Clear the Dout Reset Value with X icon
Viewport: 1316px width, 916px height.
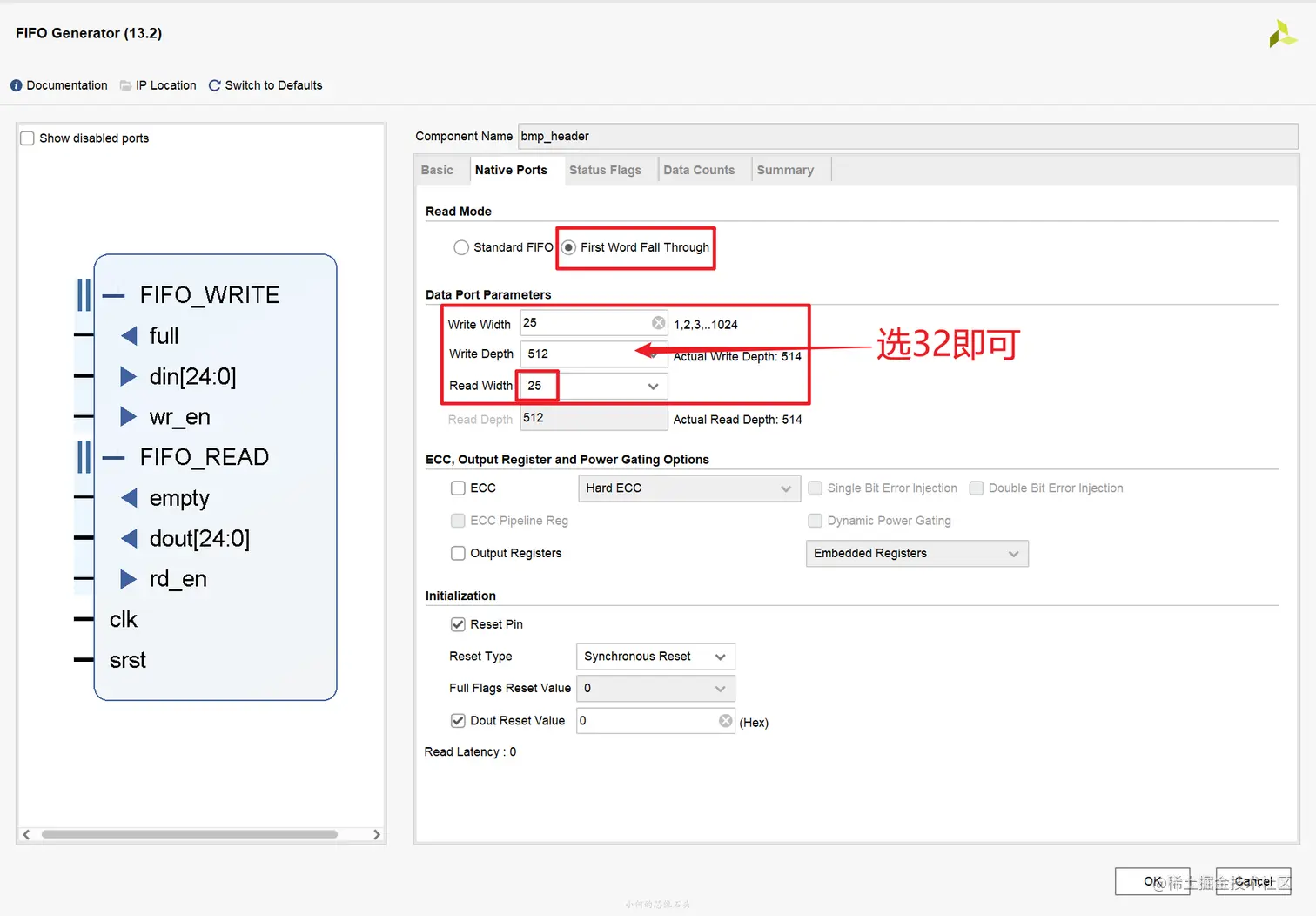(726, 721)
